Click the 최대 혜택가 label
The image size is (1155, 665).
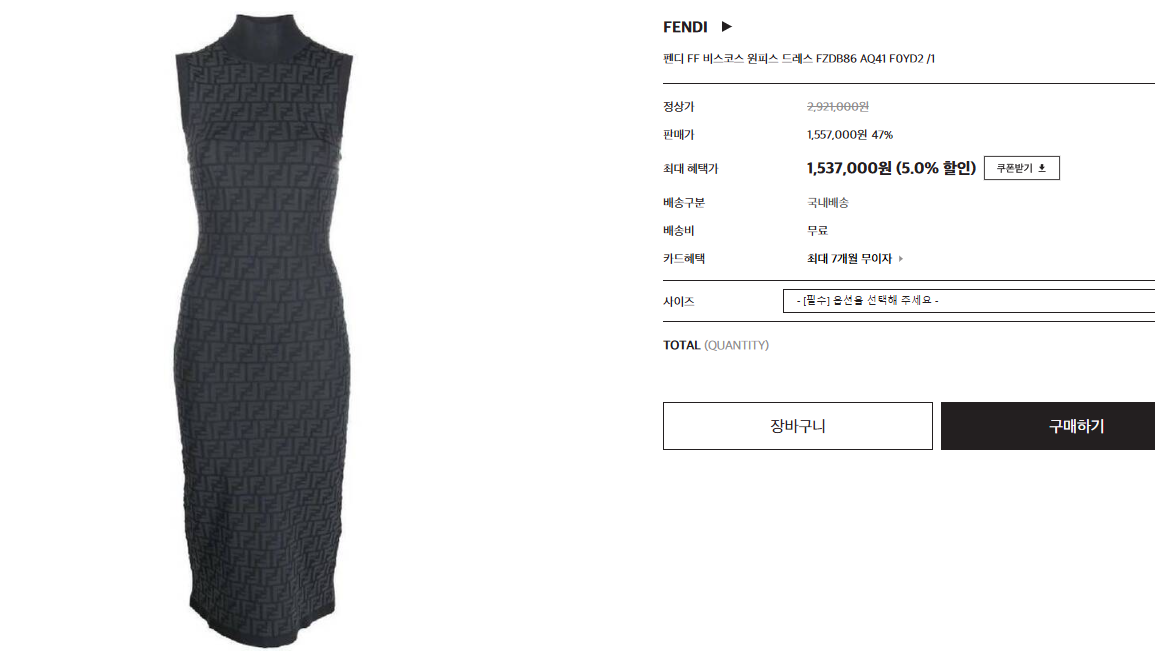click(x=690, y=169)
